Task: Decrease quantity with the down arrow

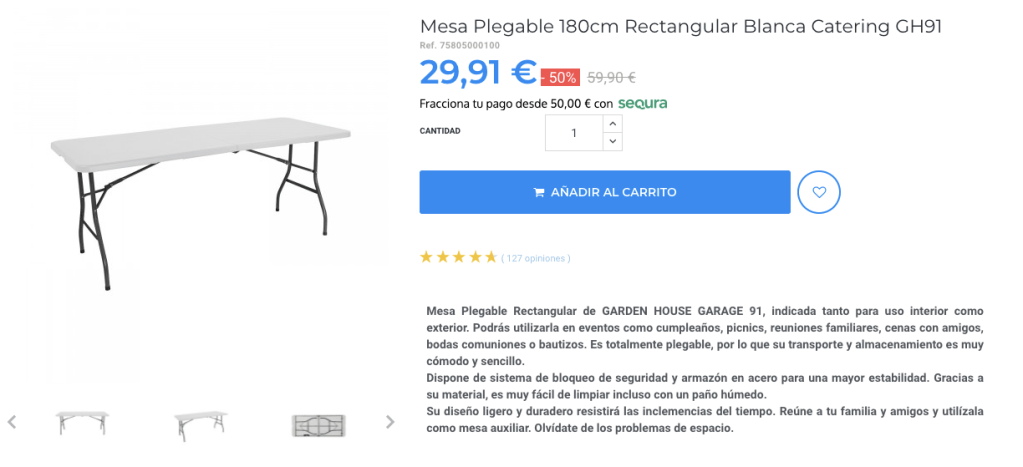Action: (x=612, y=142)
